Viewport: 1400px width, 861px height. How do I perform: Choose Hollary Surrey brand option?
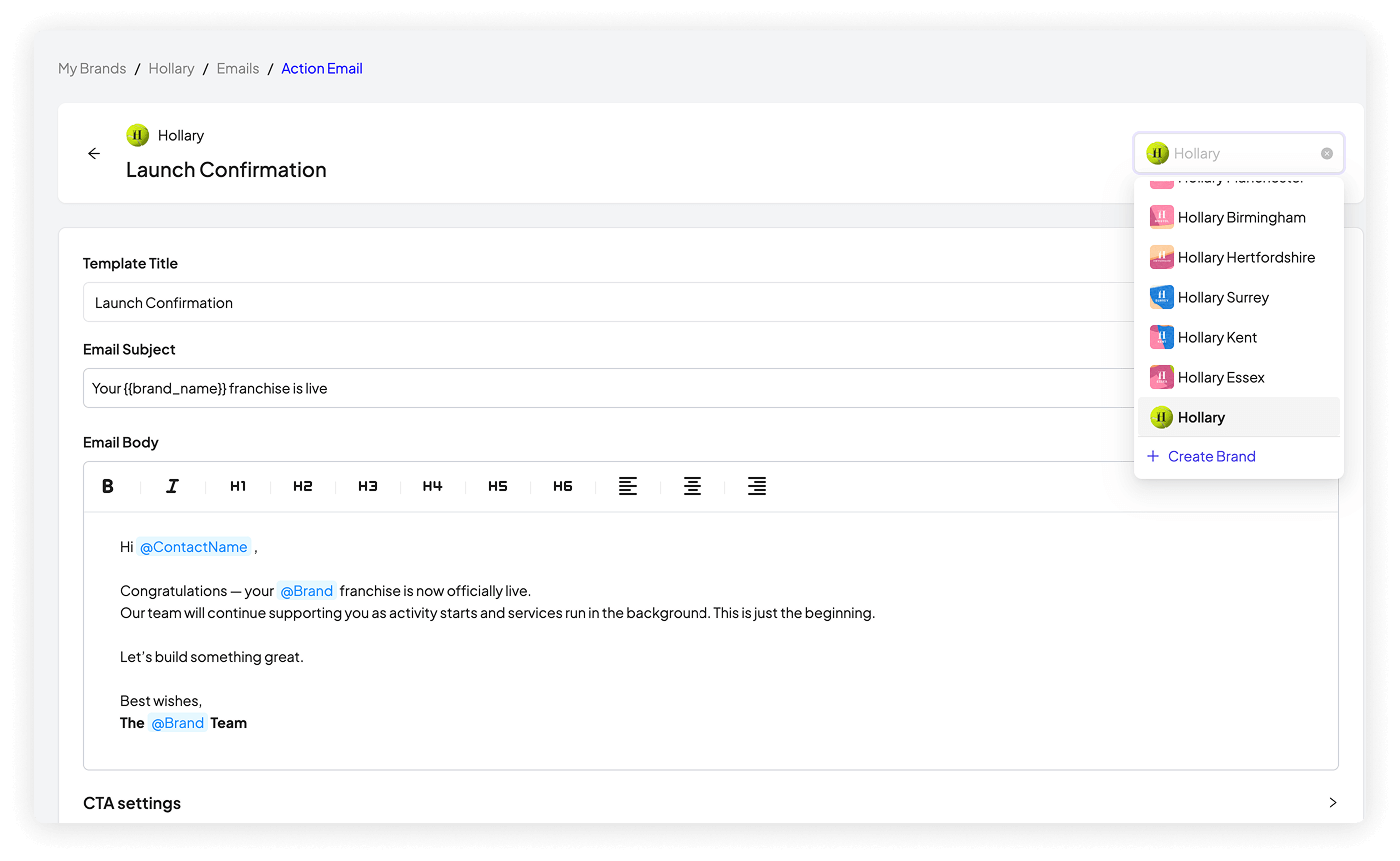coord(1223,297)
